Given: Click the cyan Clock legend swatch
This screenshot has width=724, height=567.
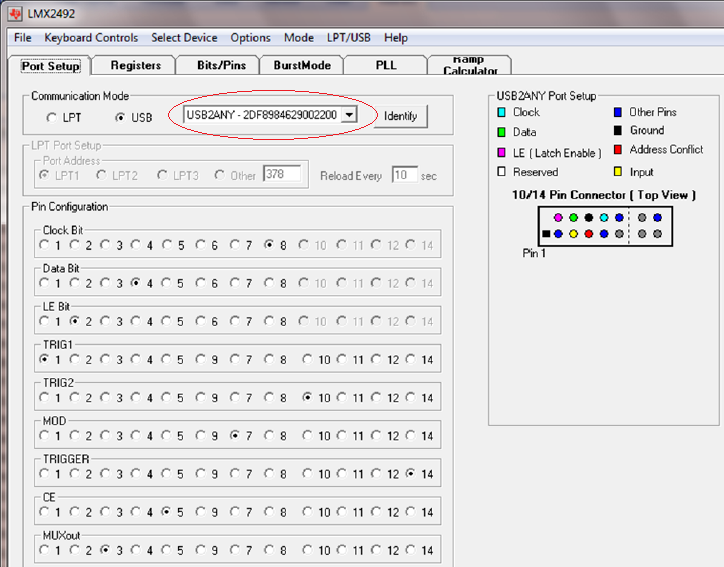Looking at the screenshot, I should click(x=501, y=112).
